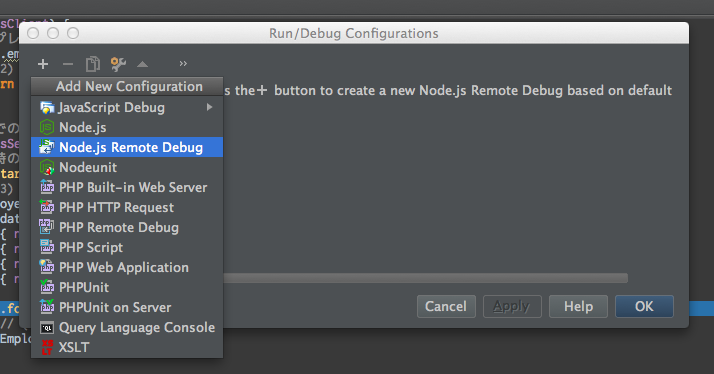Choose PHPUnit on Server entry
Screen dimensions: 714x374
click(x=127, y=307)
